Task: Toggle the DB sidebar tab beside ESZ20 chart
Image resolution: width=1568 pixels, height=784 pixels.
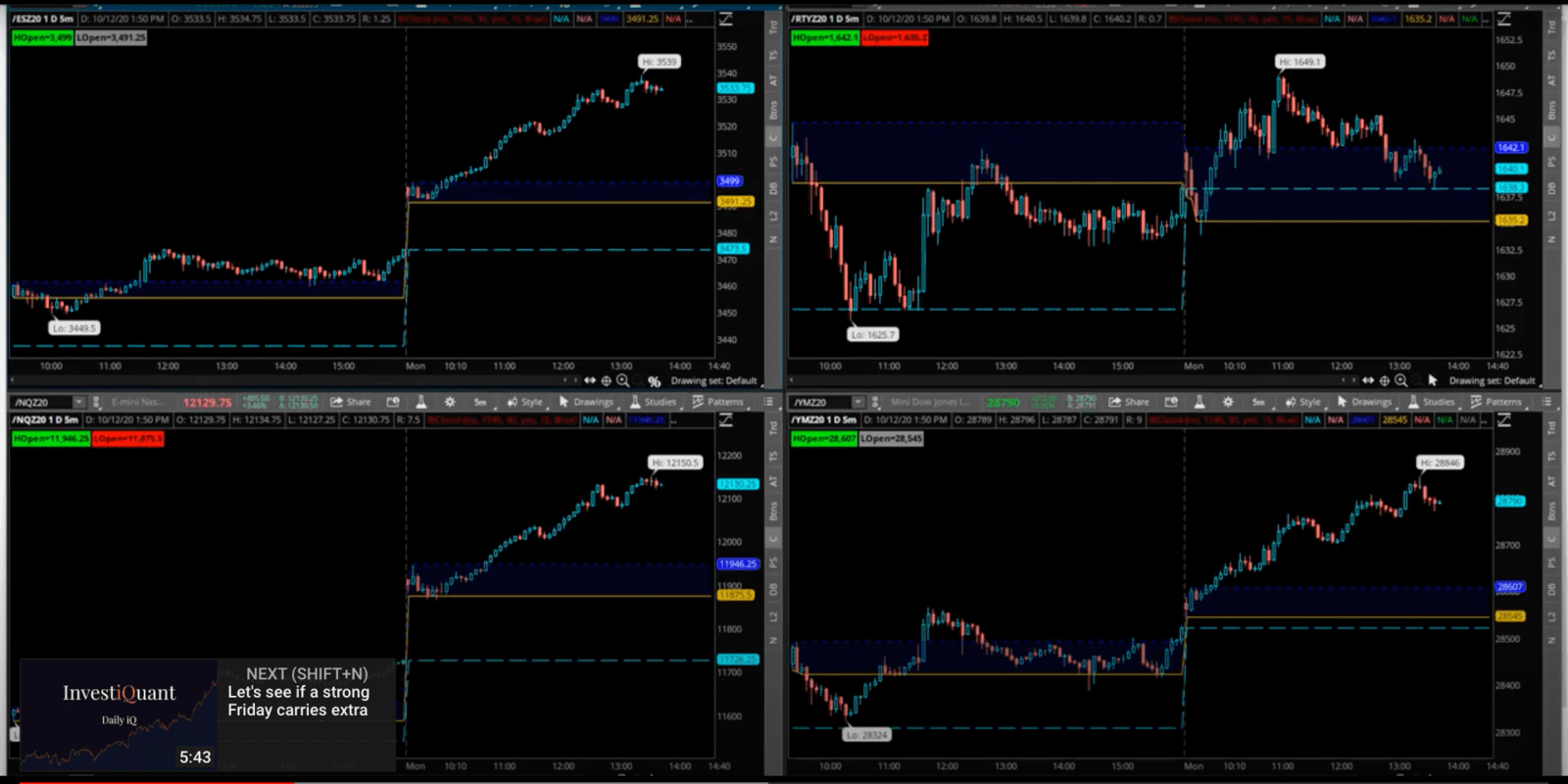Action: coord(773,188)
